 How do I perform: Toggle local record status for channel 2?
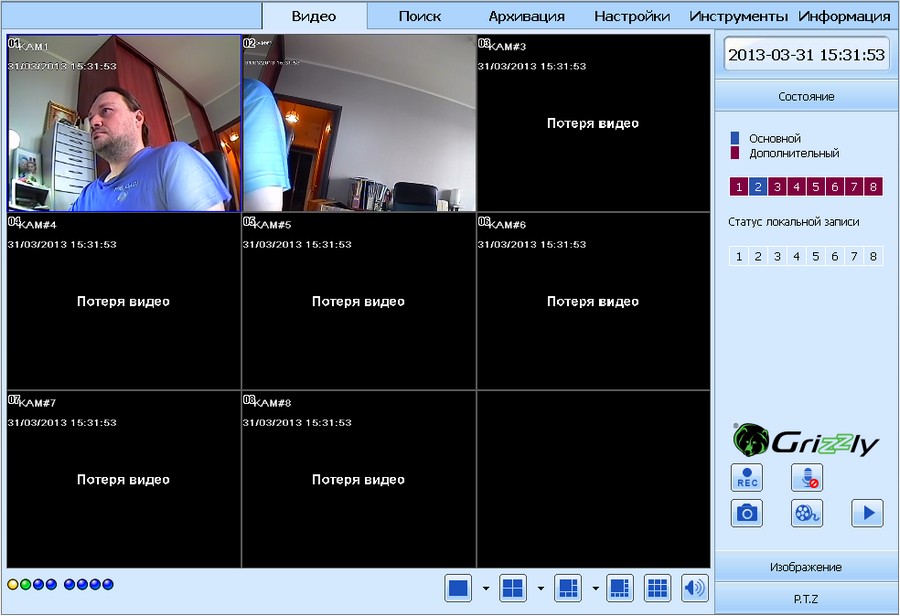758,256
